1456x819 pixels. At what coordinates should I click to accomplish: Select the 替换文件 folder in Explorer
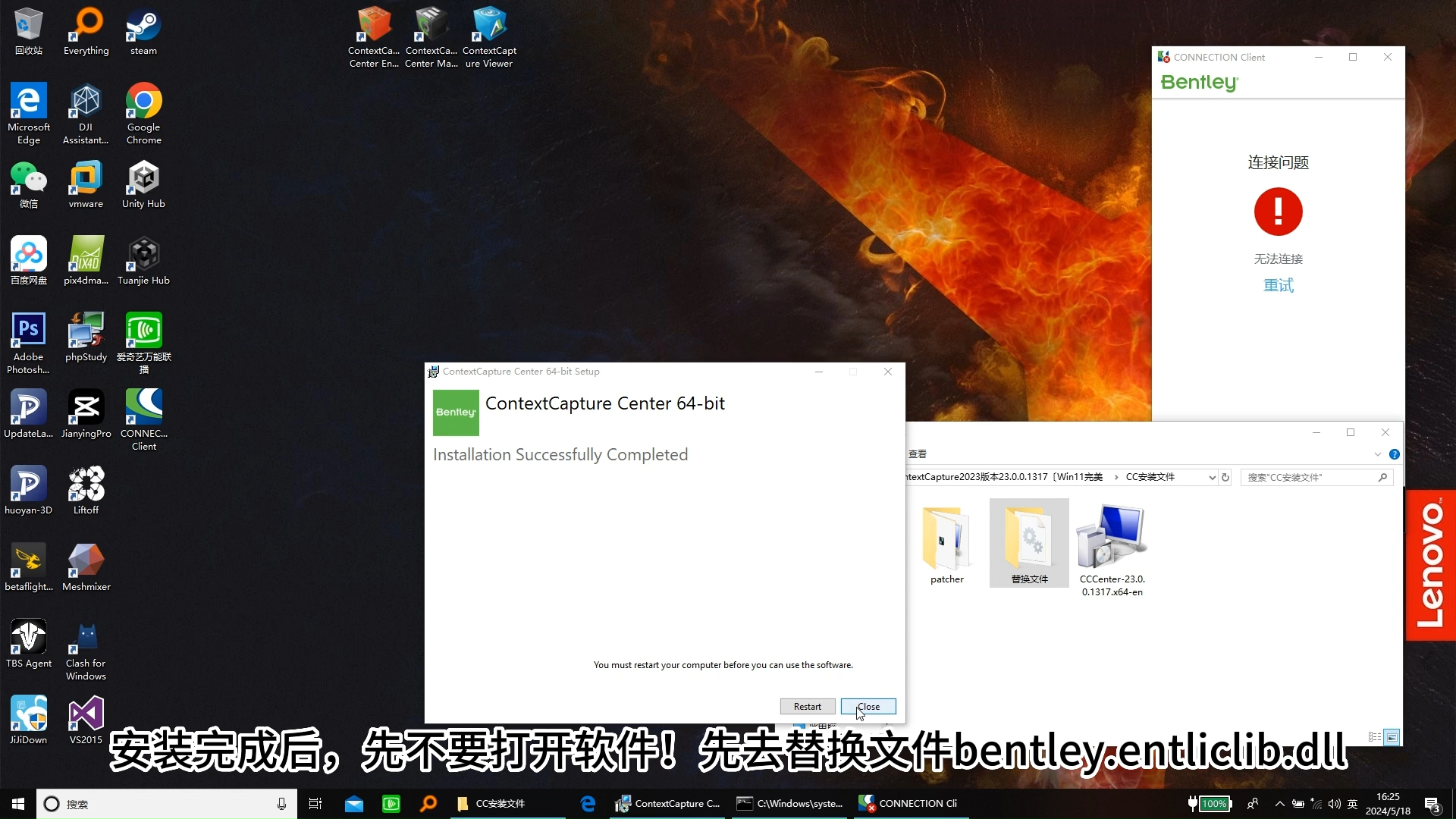(1029, 543)
